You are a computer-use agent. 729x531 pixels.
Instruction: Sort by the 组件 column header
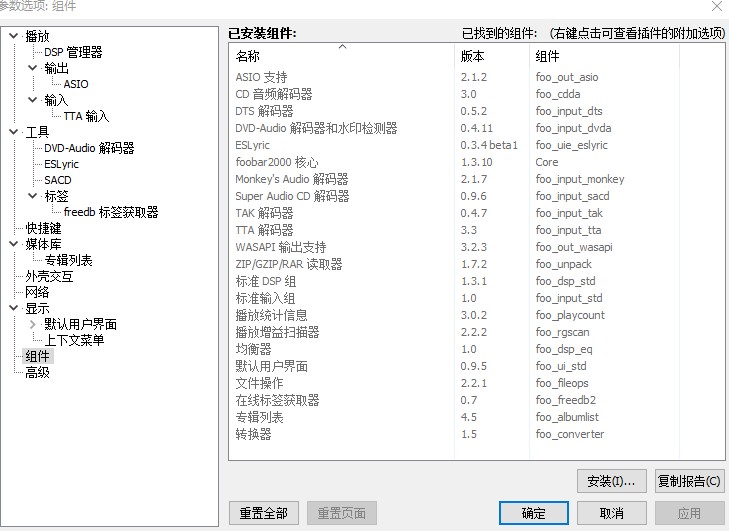604,56
